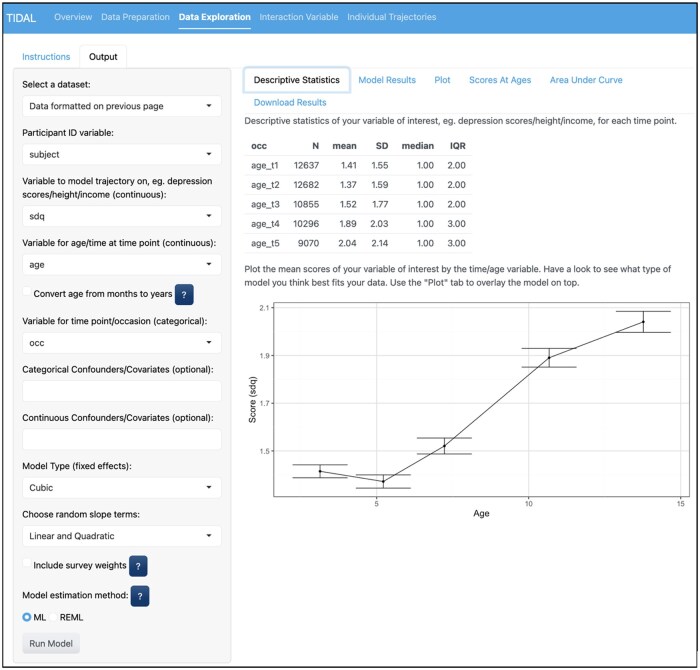Expand the Participant ID variable dropdown
Image resolution: width=700 pixels, height=670 pixels.
click(x=121, y=155)
